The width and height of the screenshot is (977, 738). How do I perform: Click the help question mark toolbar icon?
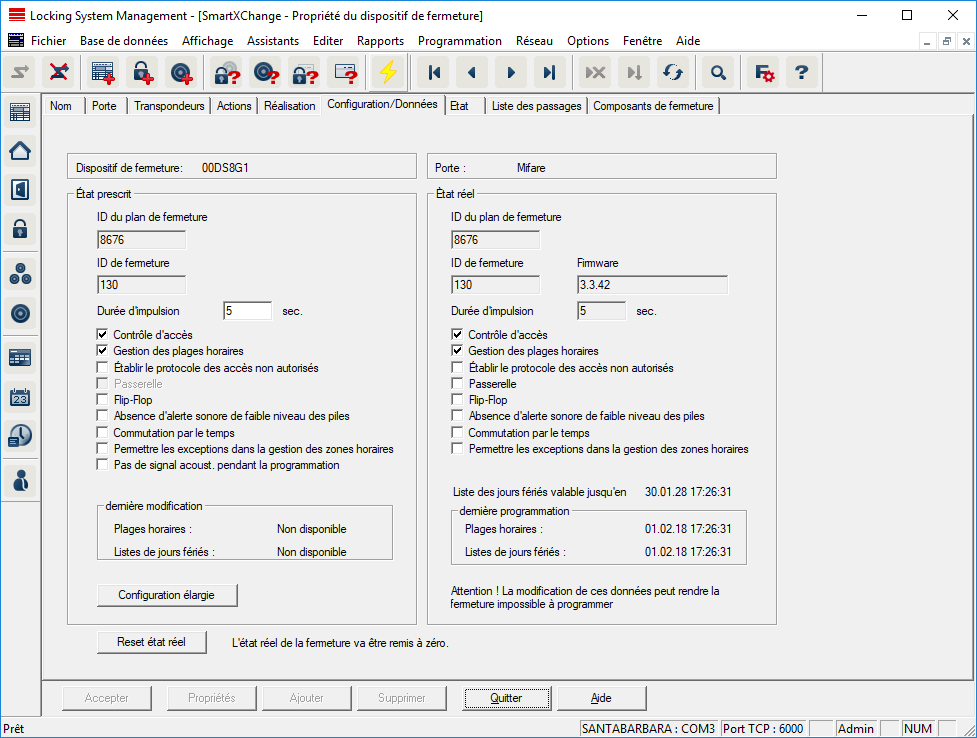(800, 73)
